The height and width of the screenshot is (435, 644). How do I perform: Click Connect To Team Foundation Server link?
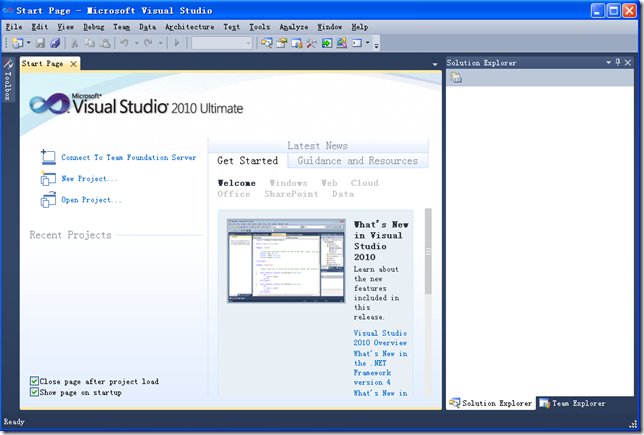(x=129, y=157)
